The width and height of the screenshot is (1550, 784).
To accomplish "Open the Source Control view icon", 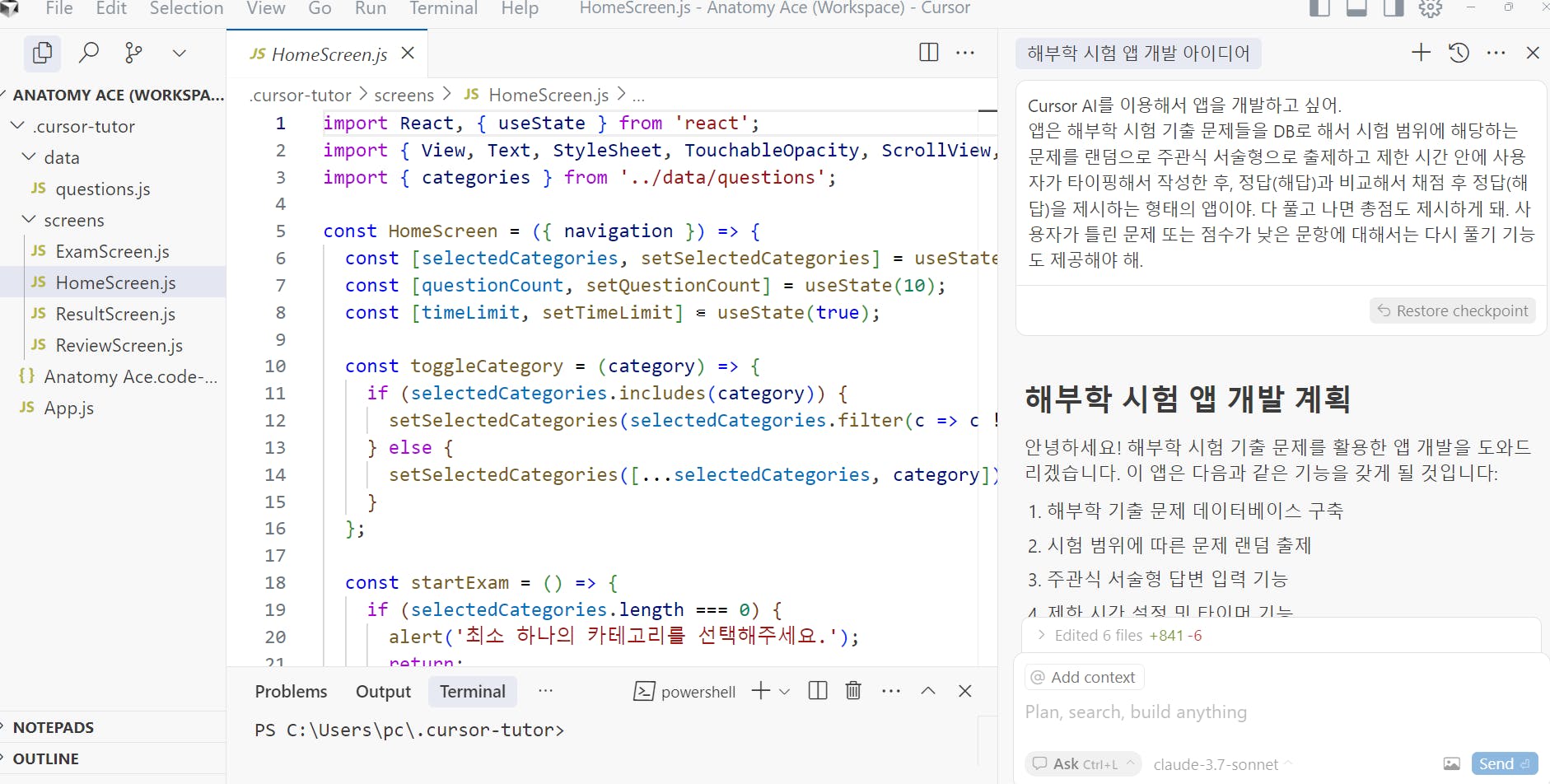I will click(133, 54).
